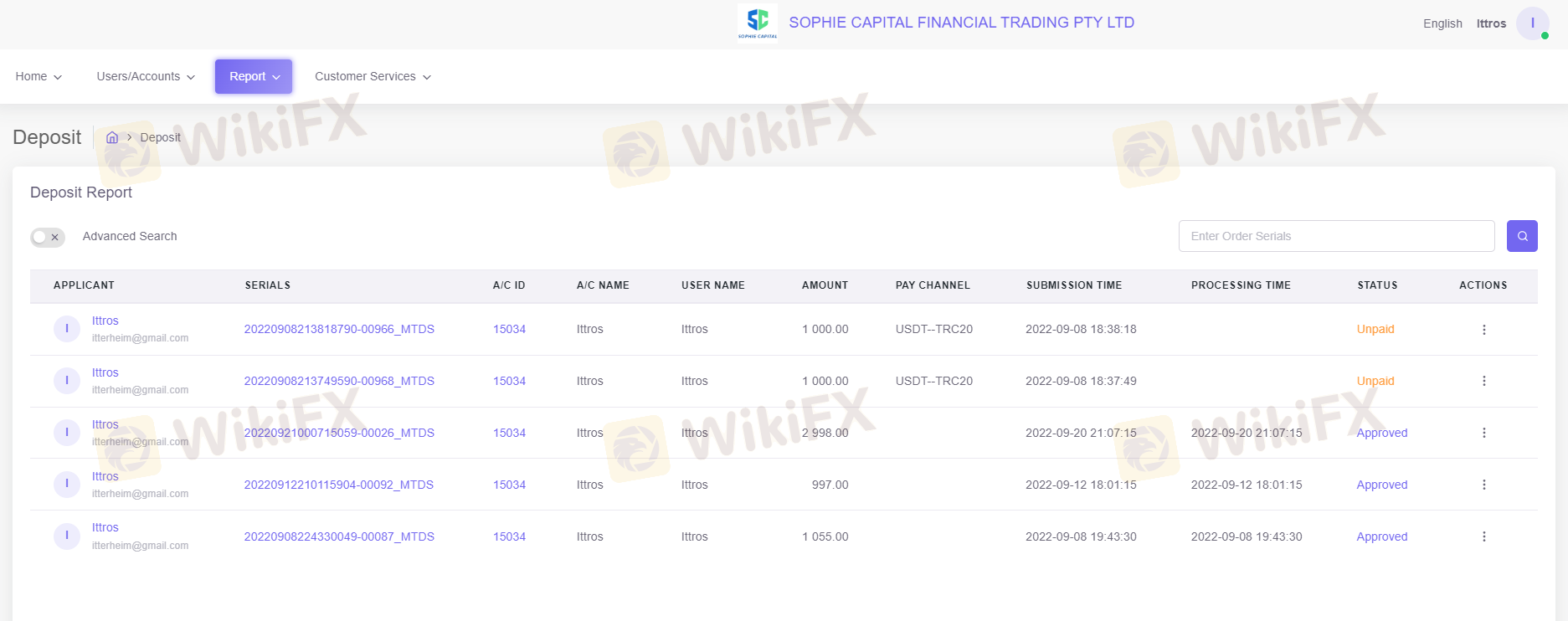Open actions menu for serial ending 00966_MTDS
The width and height of the screenshot is (1568, 621).
[x=1483, y=330]
